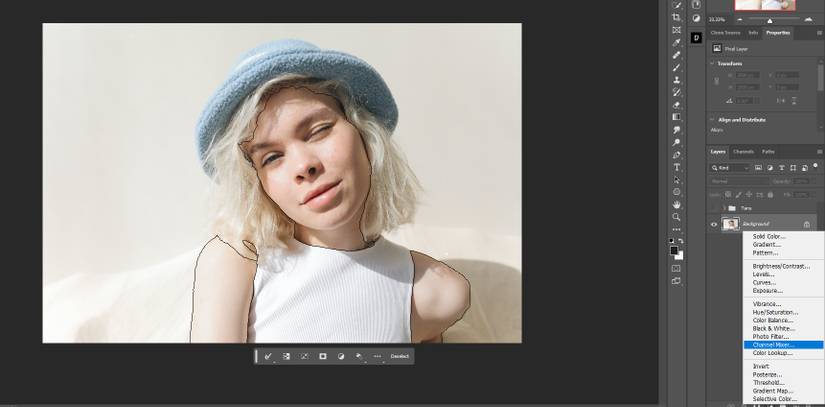Select the Smudge tool
825x407 pixels.
click(x=677, y=129)
